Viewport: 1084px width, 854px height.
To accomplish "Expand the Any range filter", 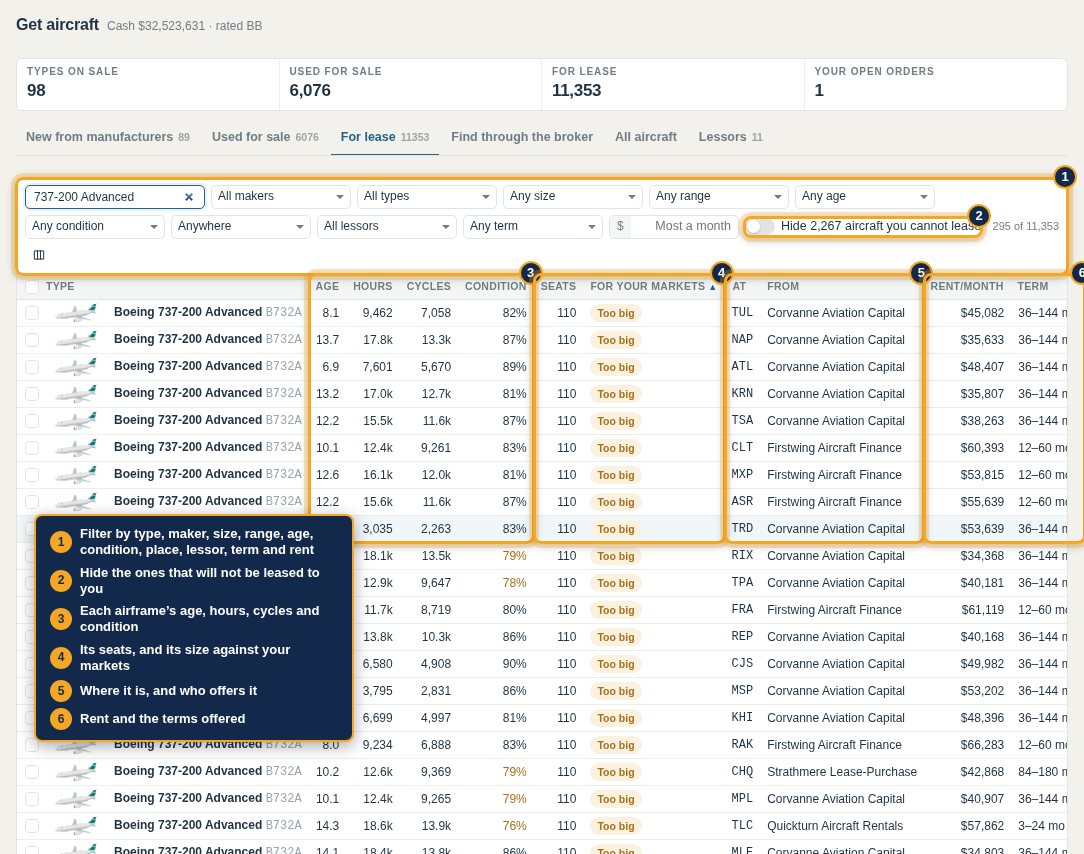I will click(718, 196).
